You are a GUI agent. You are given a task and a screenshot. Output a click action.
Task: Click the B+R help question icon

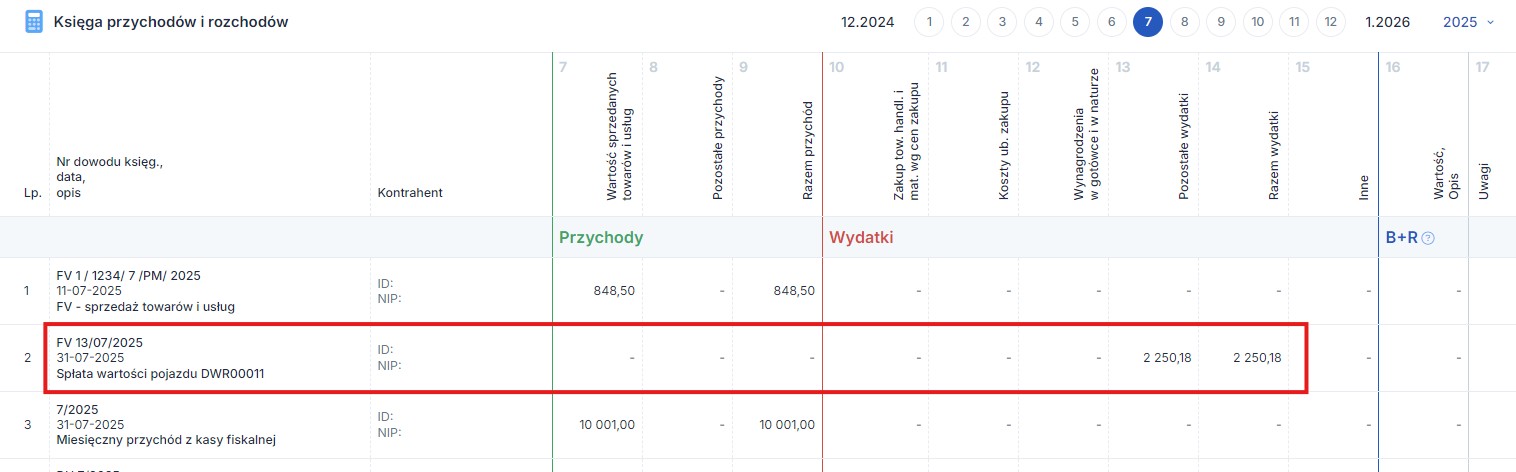[1428, 238]
